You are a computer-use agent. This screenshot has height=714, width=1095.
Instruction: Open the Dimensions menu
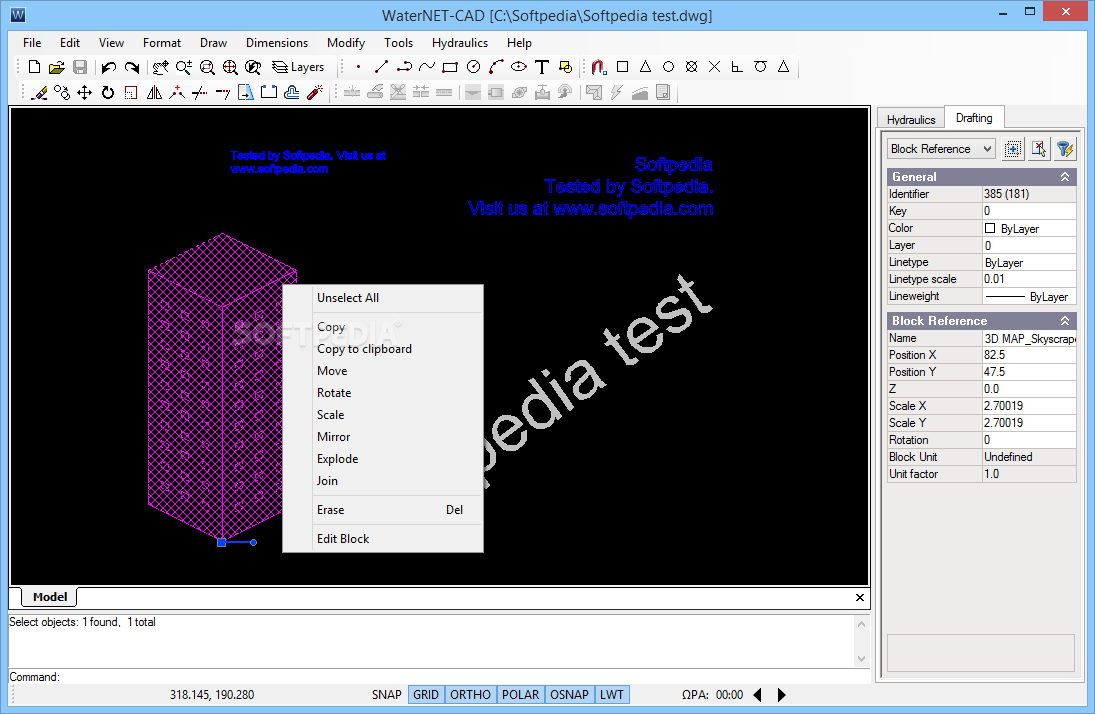point(277,43)
